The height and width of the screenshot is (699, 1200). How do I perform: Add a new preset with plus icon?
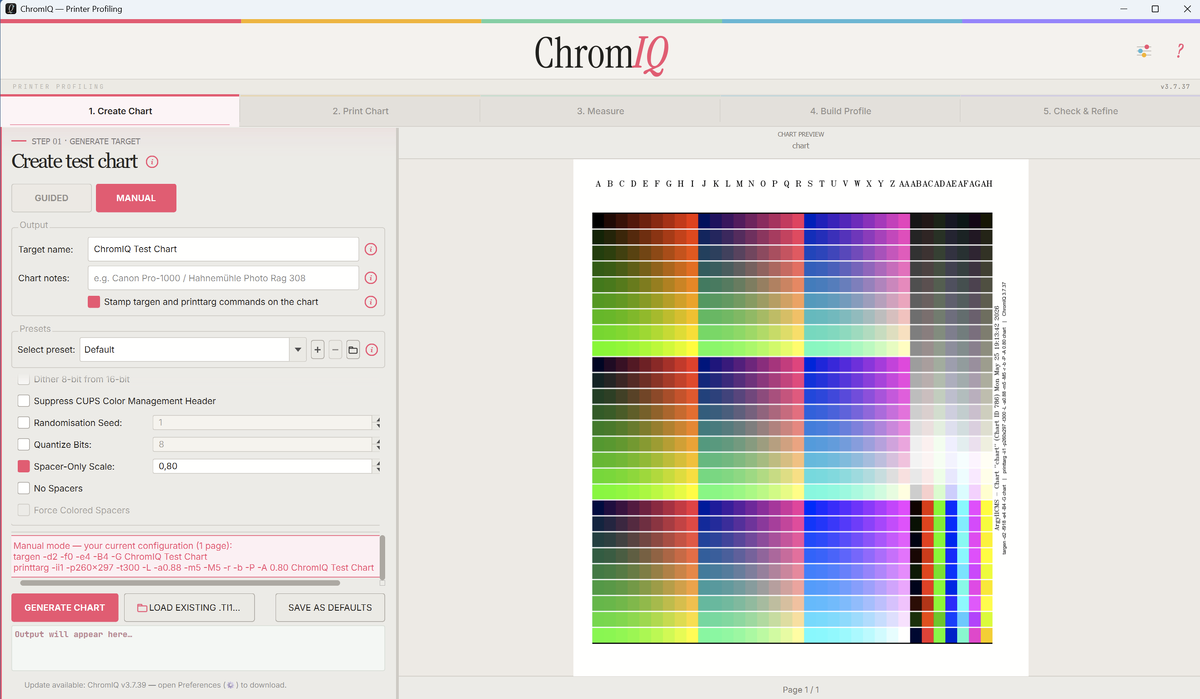[317, 350]
